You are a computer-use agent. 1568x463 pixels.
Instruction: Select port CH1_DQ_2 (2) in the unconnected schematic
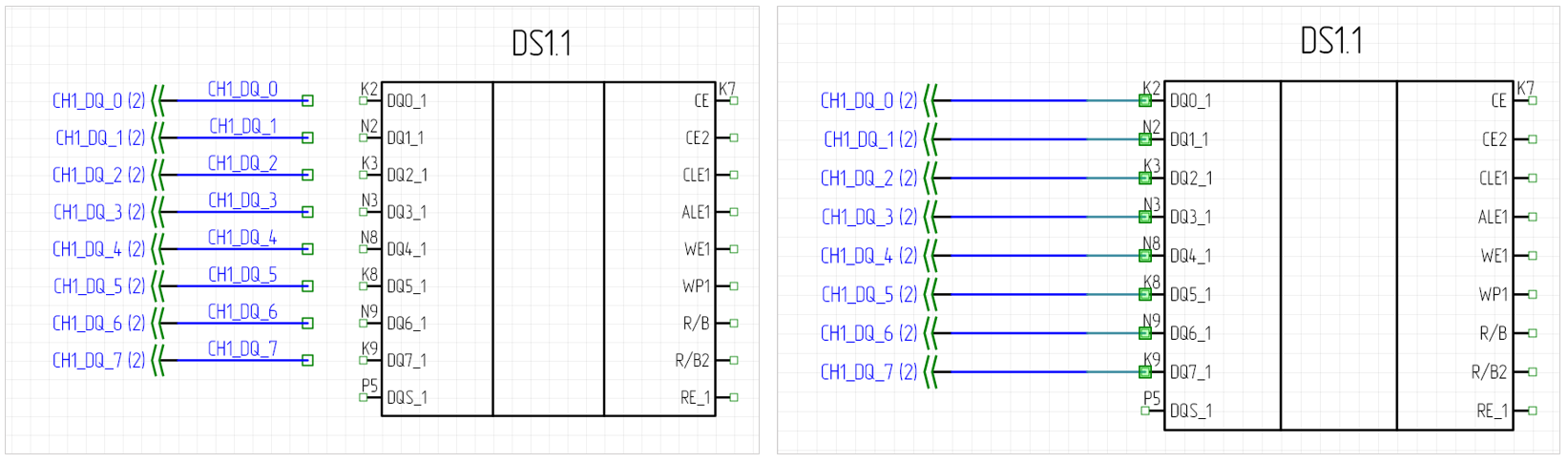pos(99,175)
